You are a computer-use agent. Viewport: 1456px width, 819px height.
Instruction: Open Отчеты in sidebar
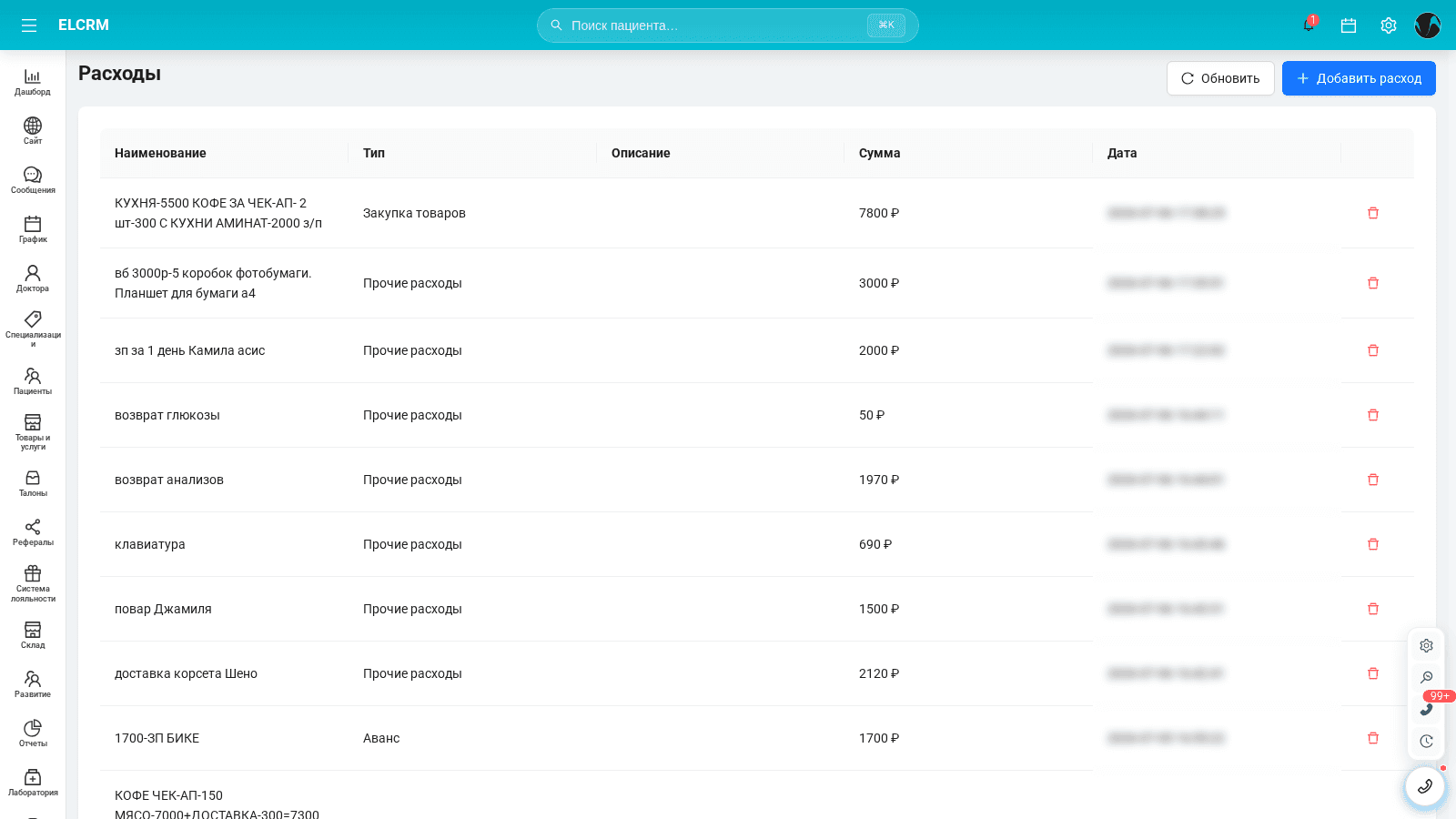33,733
